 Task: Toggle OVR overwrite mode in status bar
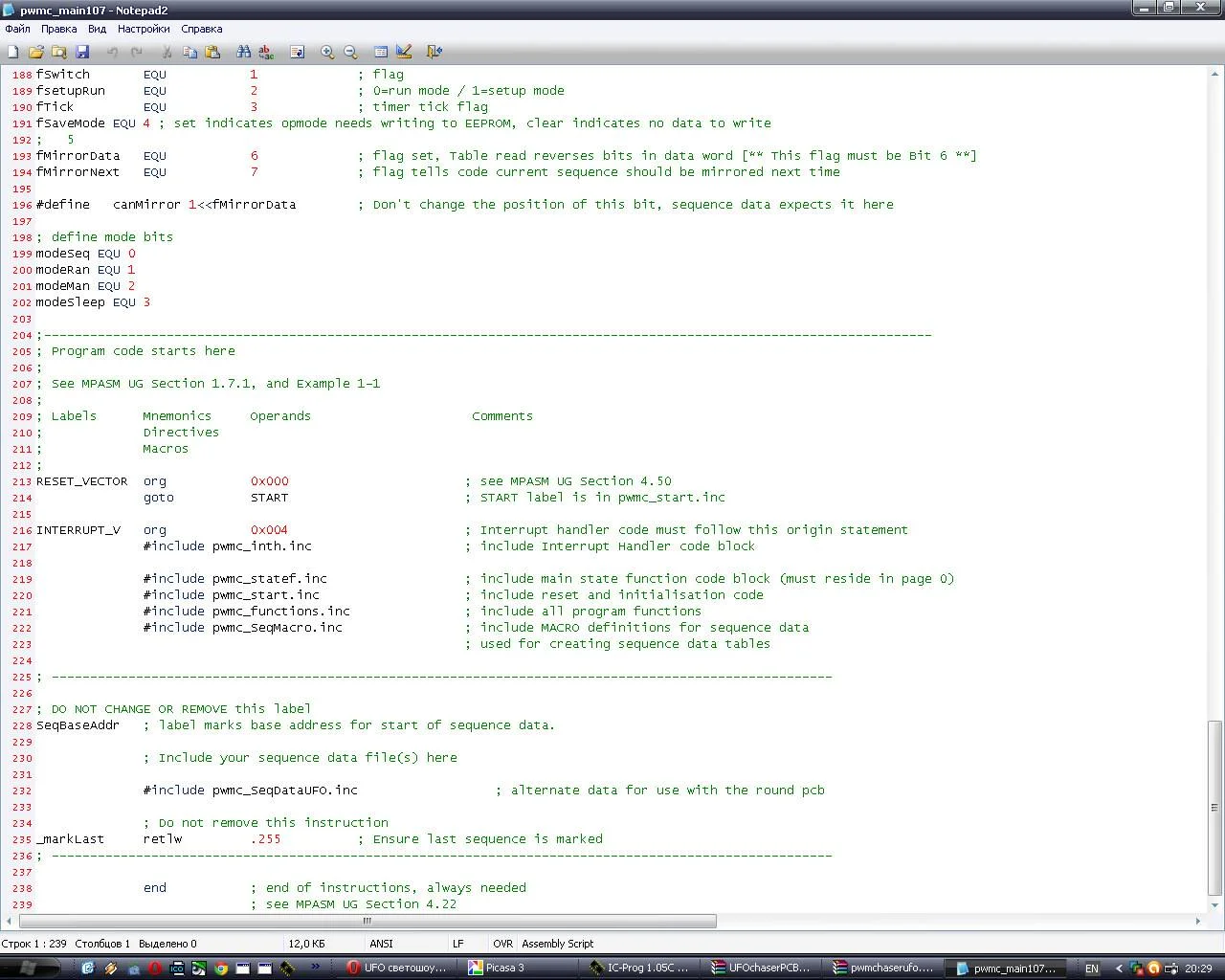502,944
